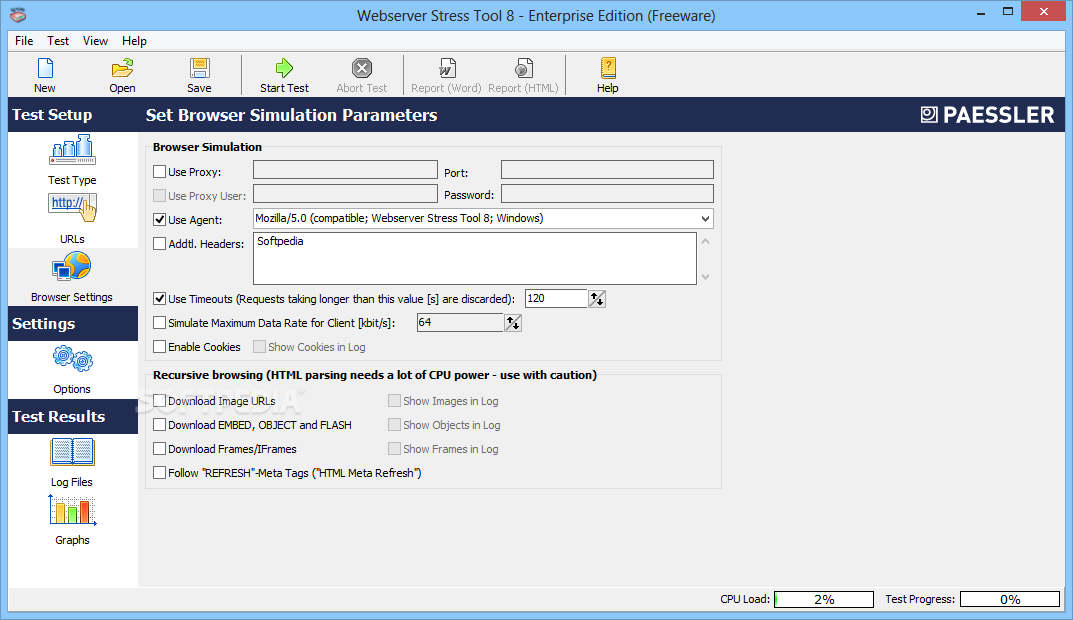
Task: Click the Test Results section header
Action: [x=73, y=416]
